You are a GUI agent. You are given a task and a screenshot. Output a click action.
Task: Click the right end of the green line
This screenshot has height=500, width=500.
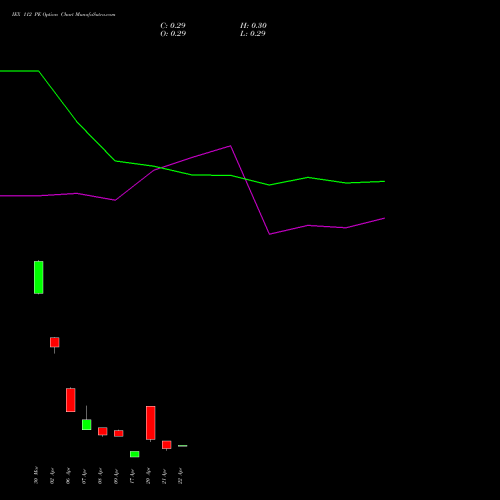point(385,181)
